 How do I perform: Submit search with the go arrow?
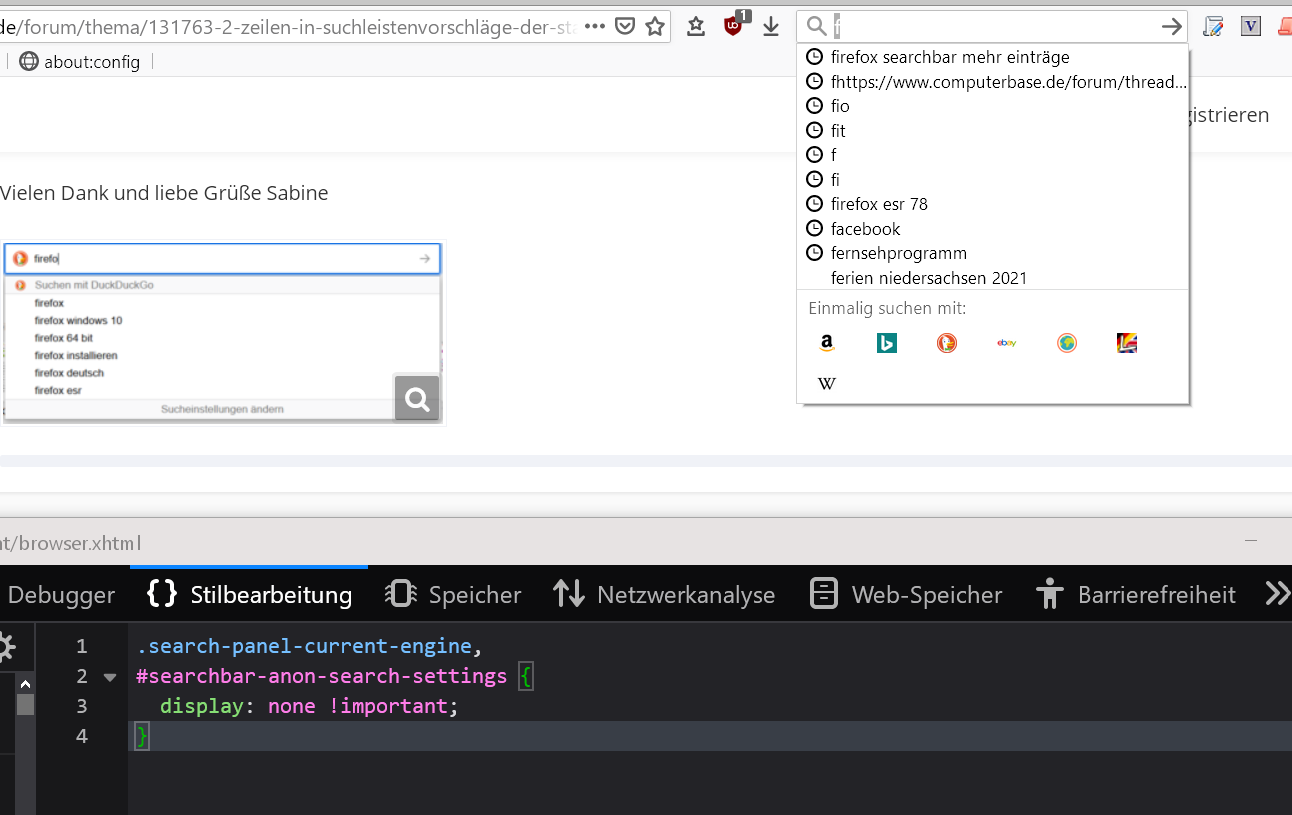(x=1171, y=27)
